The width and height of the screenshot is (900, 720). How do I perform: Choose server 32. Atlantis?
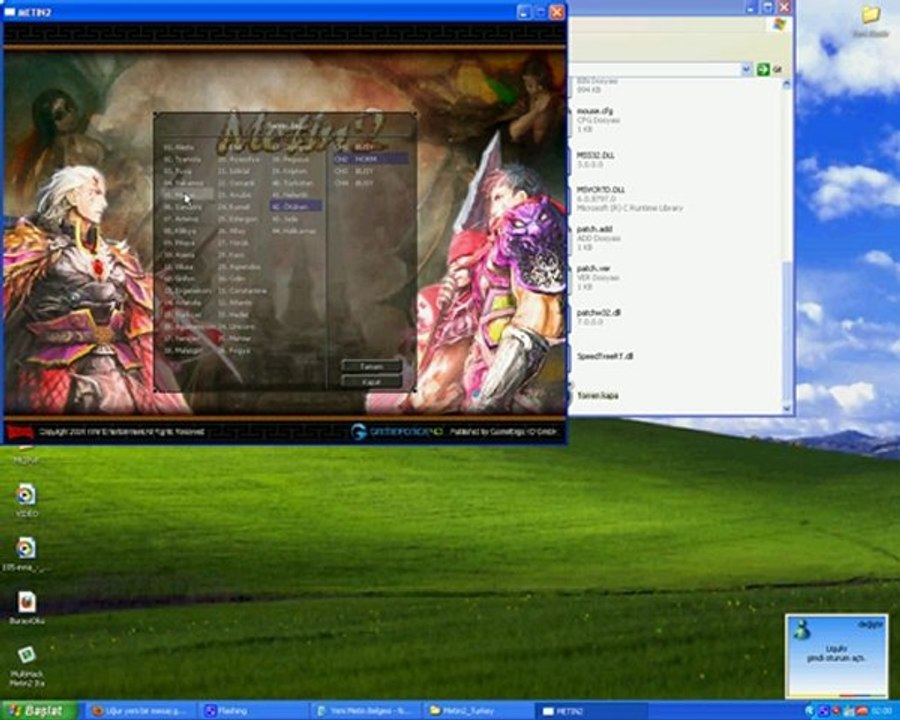[235, 303]
